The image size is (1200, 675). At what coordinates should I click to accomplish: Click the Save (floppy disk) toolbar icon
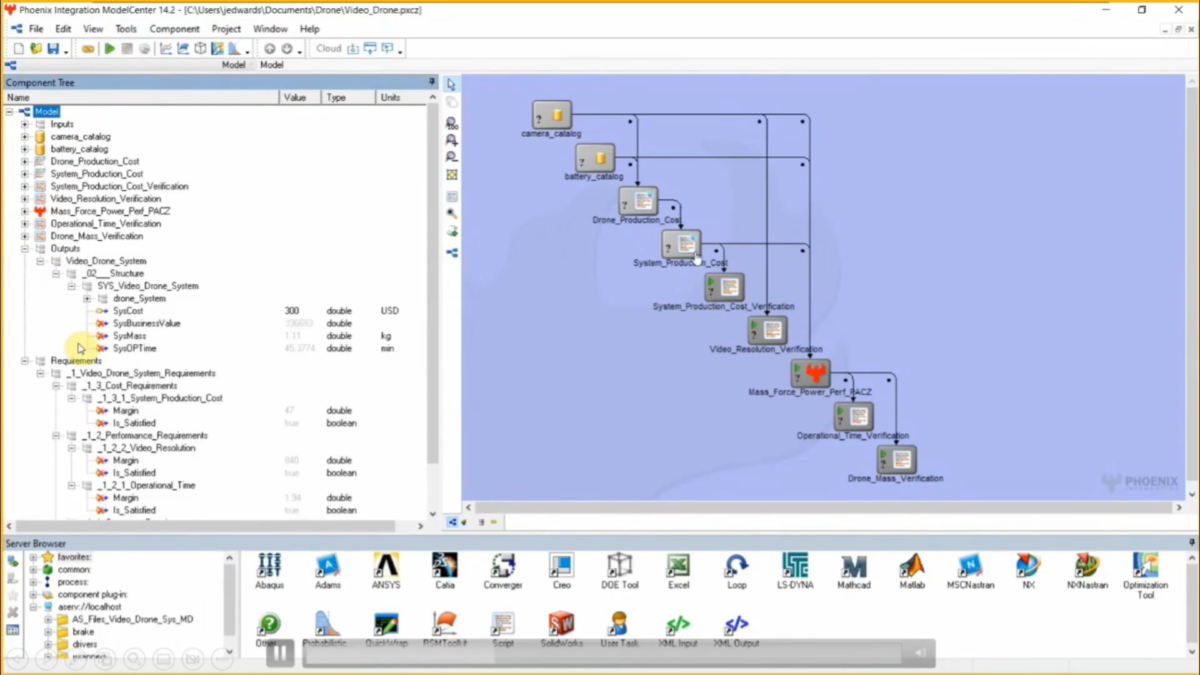point(53,48)
